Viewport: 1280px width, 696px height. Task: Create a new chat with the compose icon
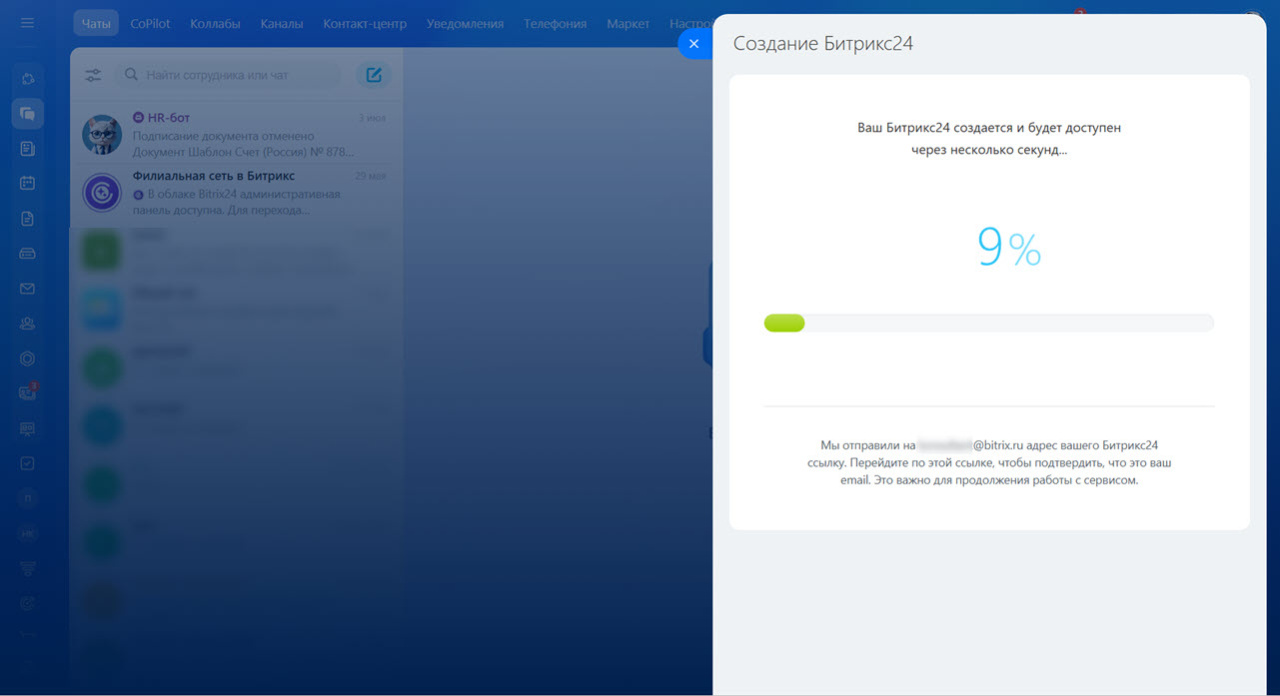pos(374,75)
